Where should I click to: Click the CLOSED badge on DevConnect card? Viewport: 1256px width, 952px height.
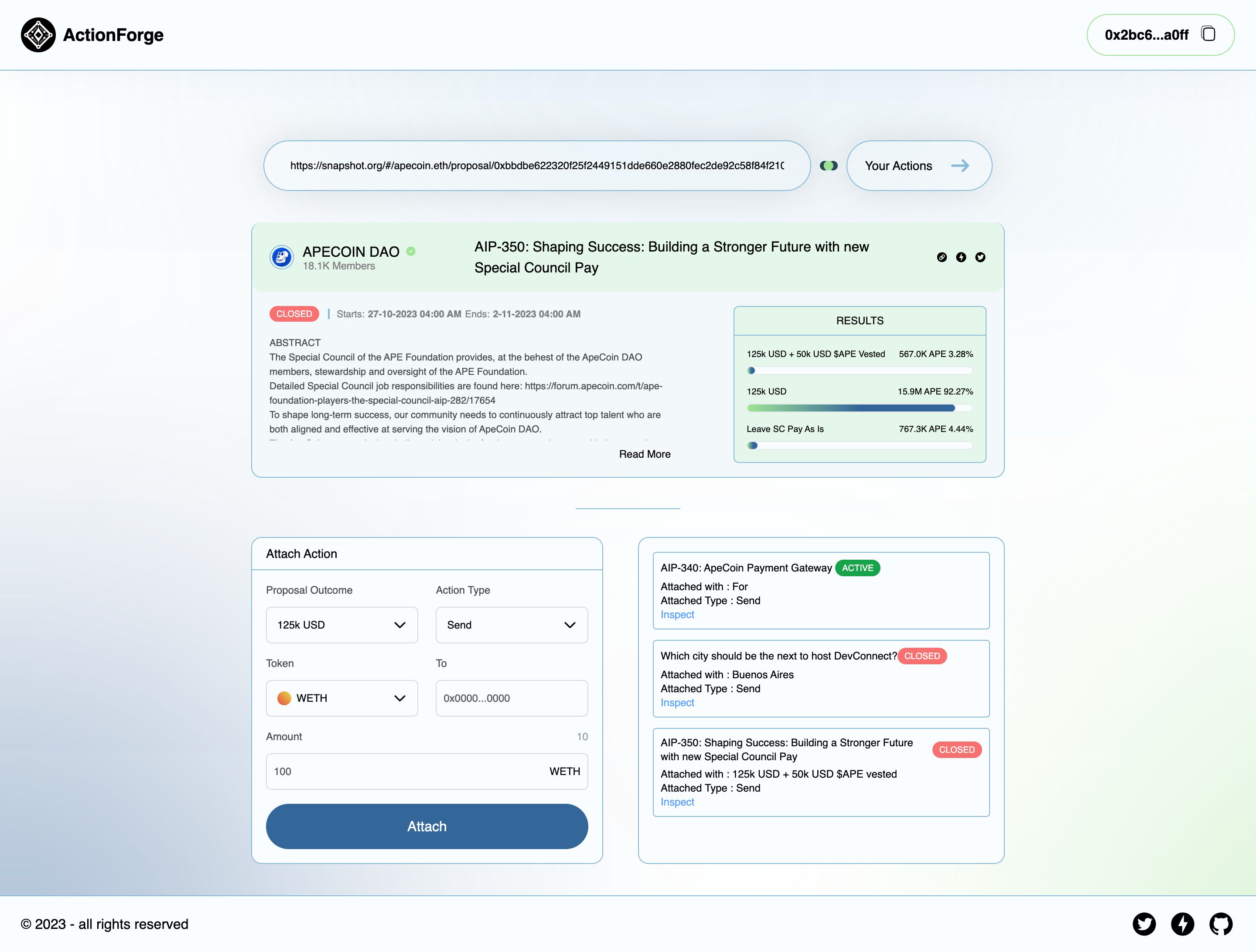[x=922, y=656]
